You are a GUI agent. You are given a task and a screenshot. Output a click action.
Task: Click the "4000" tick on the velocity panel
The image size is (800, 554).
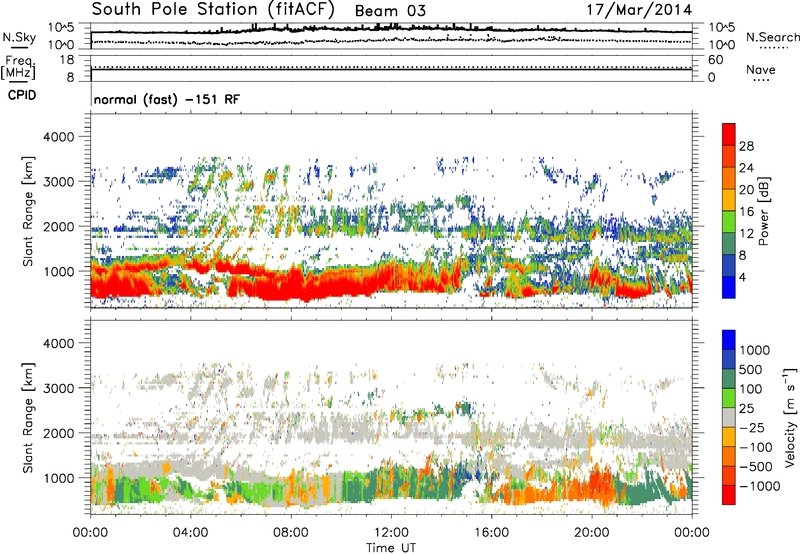click(58, 343)
